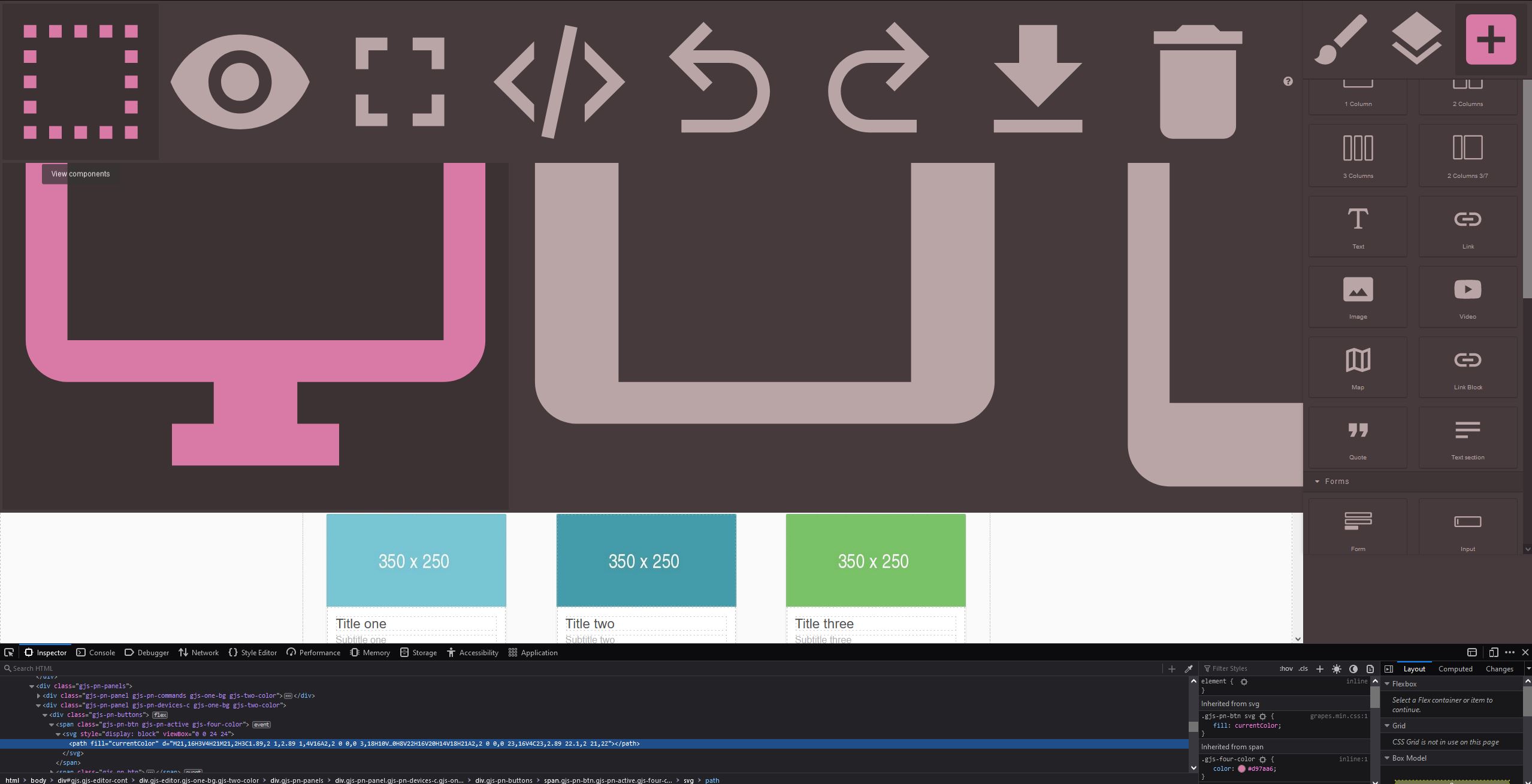The image size is (1532, 784).
Task: Click the #d97aa6 color swatch
Action: pyautogui.click(x=1240, y=768)
